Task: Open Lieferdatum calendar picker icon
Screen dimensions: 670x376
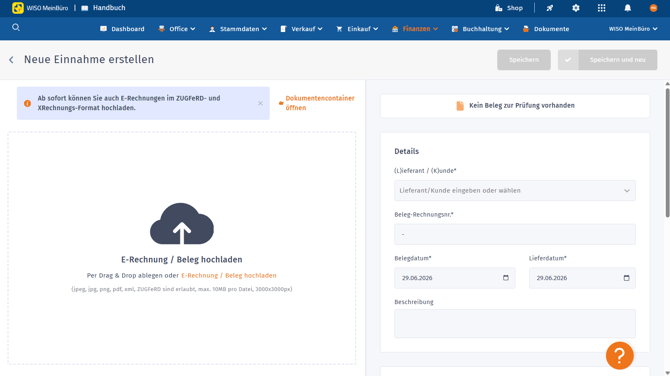Action: 626,278
